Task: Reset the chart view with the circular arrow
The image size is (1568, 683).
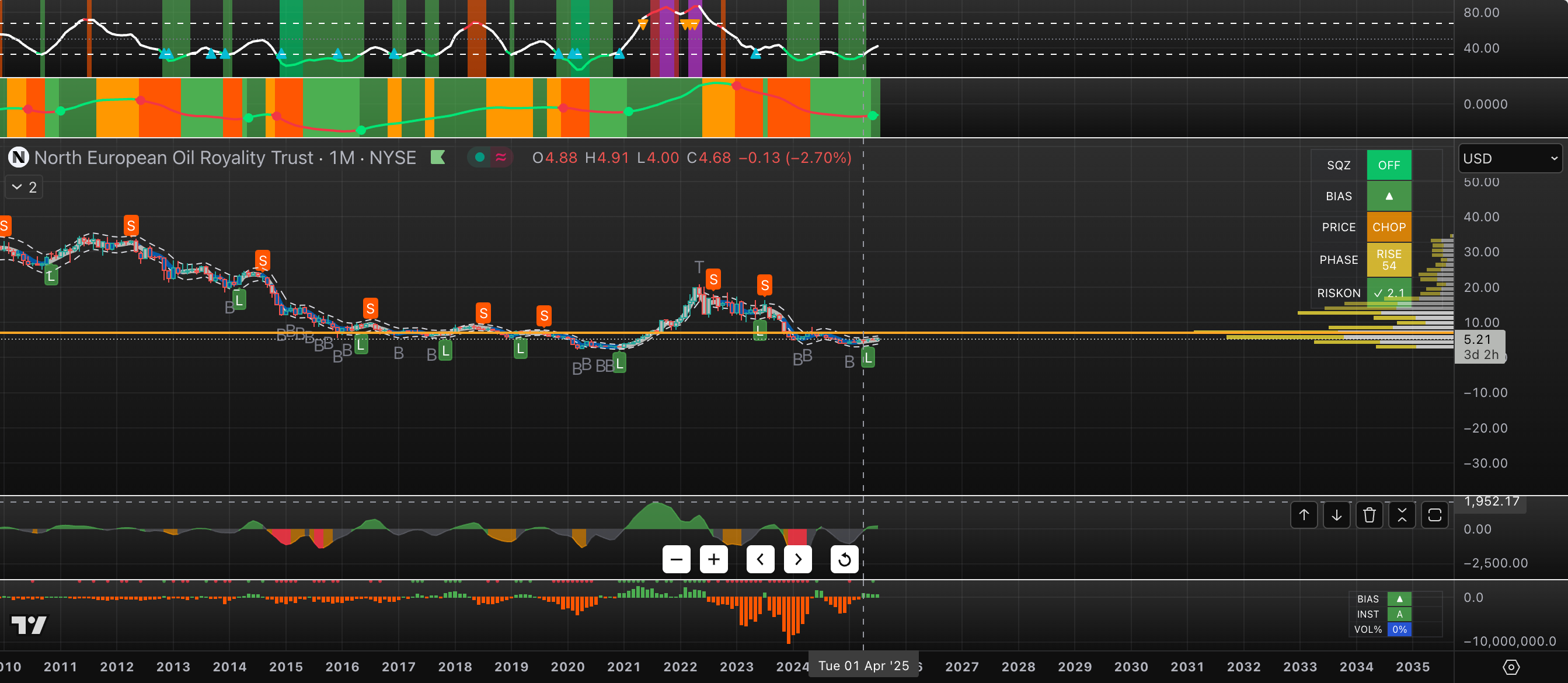Action: [x=844, y=559]
